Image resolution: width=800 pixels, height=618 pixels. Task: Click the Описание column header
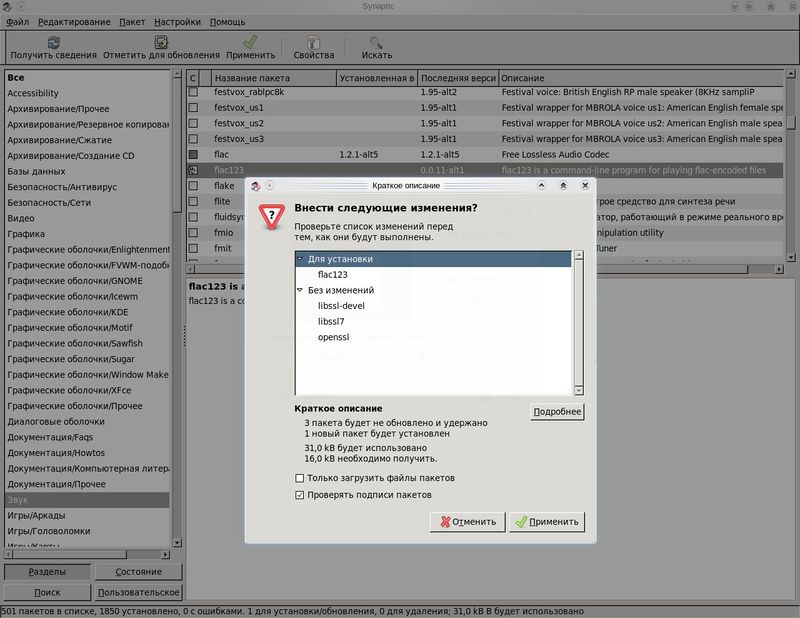(641, 78)
